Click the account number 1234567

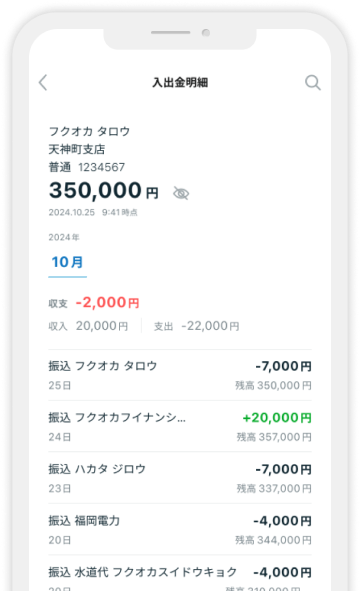pos(101,167)
